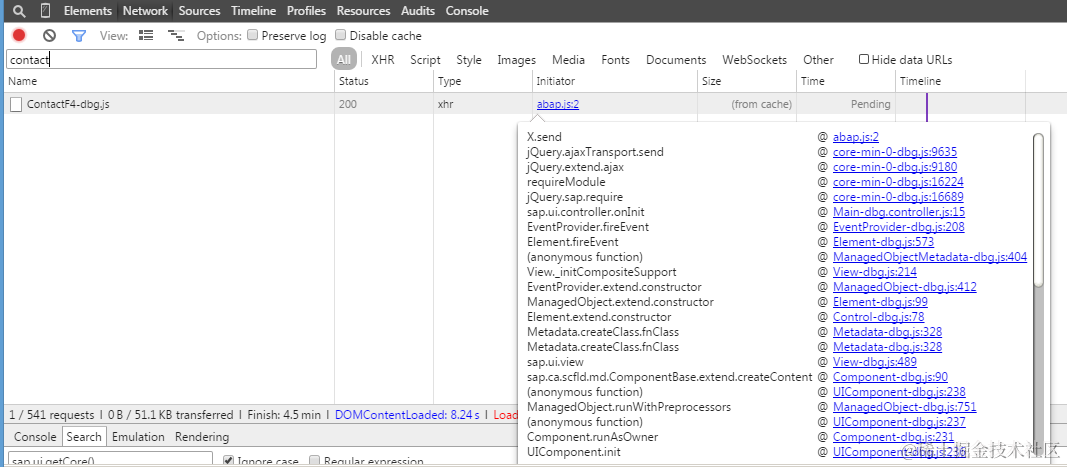
Task: Switch to large request rows view icon
Action: pyautogui.click(x=146, y=35)
